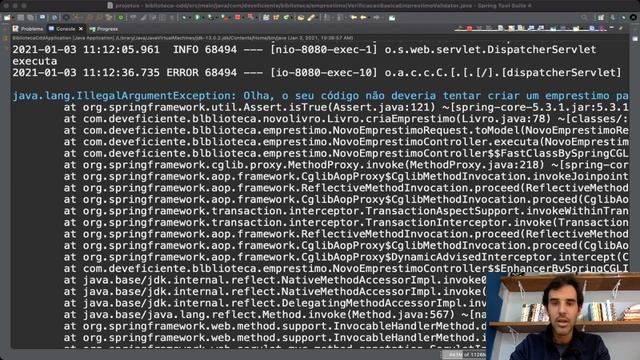Open the External Tools dropdown arrow
640x360 pixels.
[230, 18]
